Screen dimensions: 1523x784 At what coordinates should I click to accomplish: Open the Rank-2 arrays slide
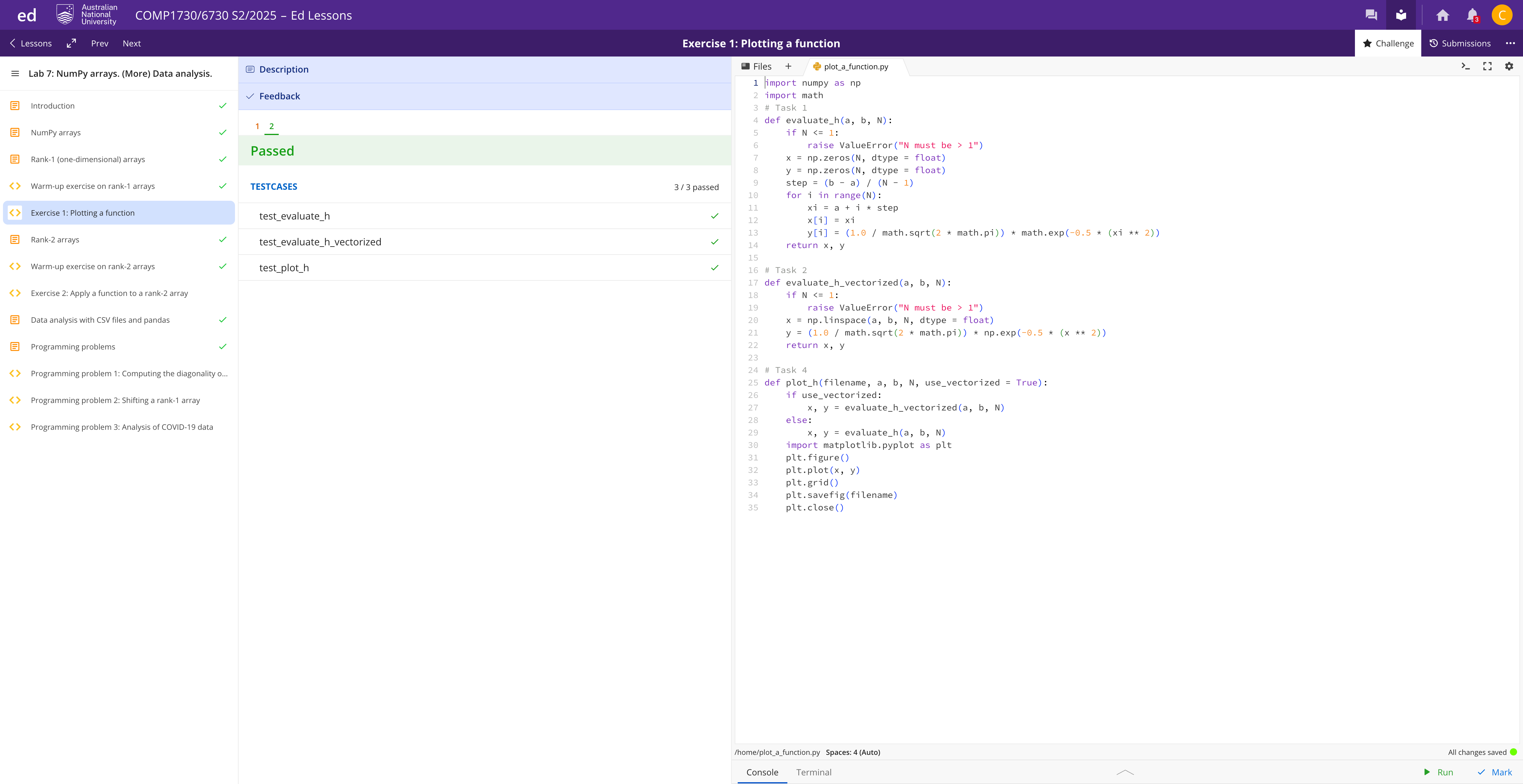119,239
